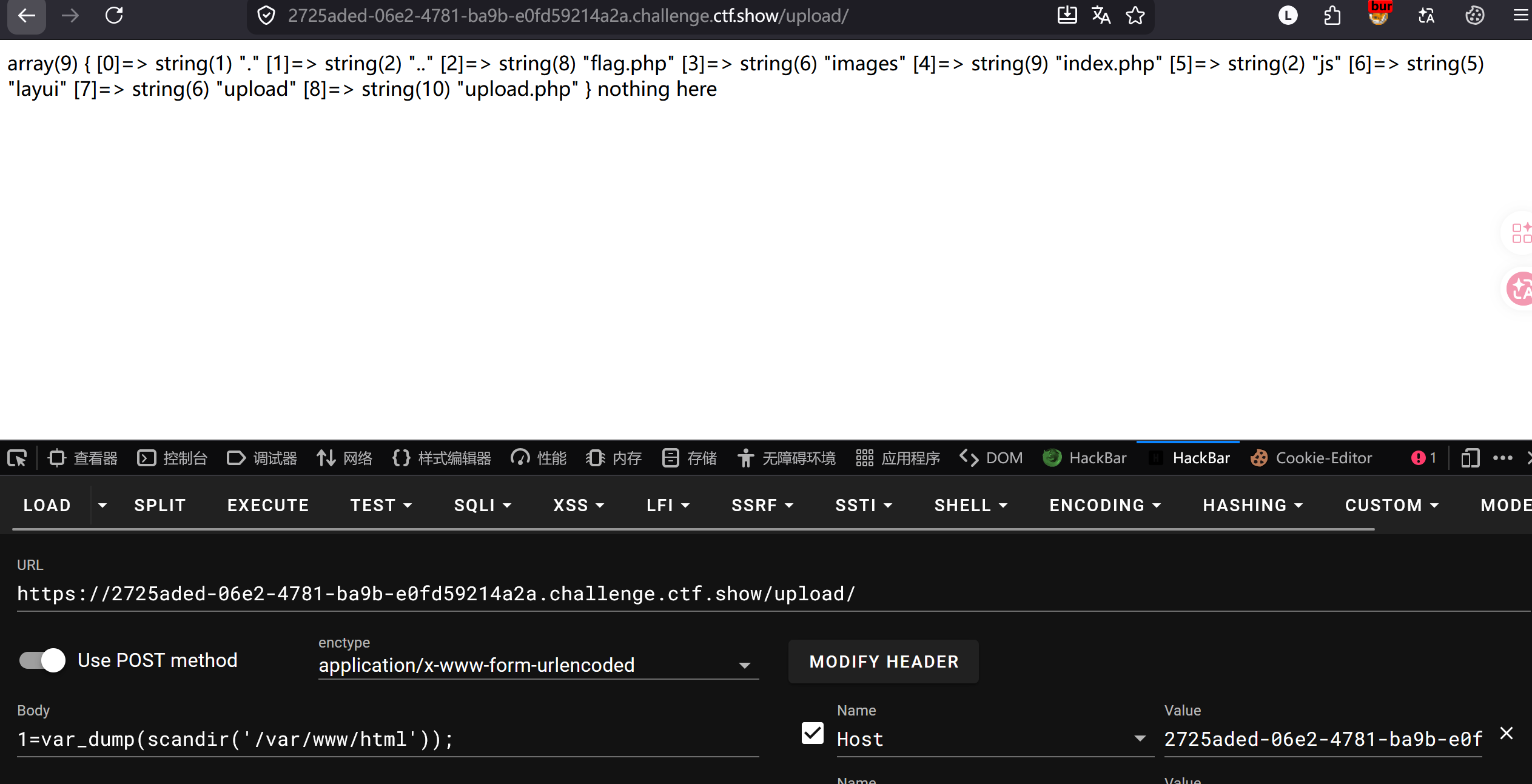Image resolution: width=1532 pixels, height=784 pixels.
Task: Open the 性能 performance tab
Action: click(x=539, y=458)
